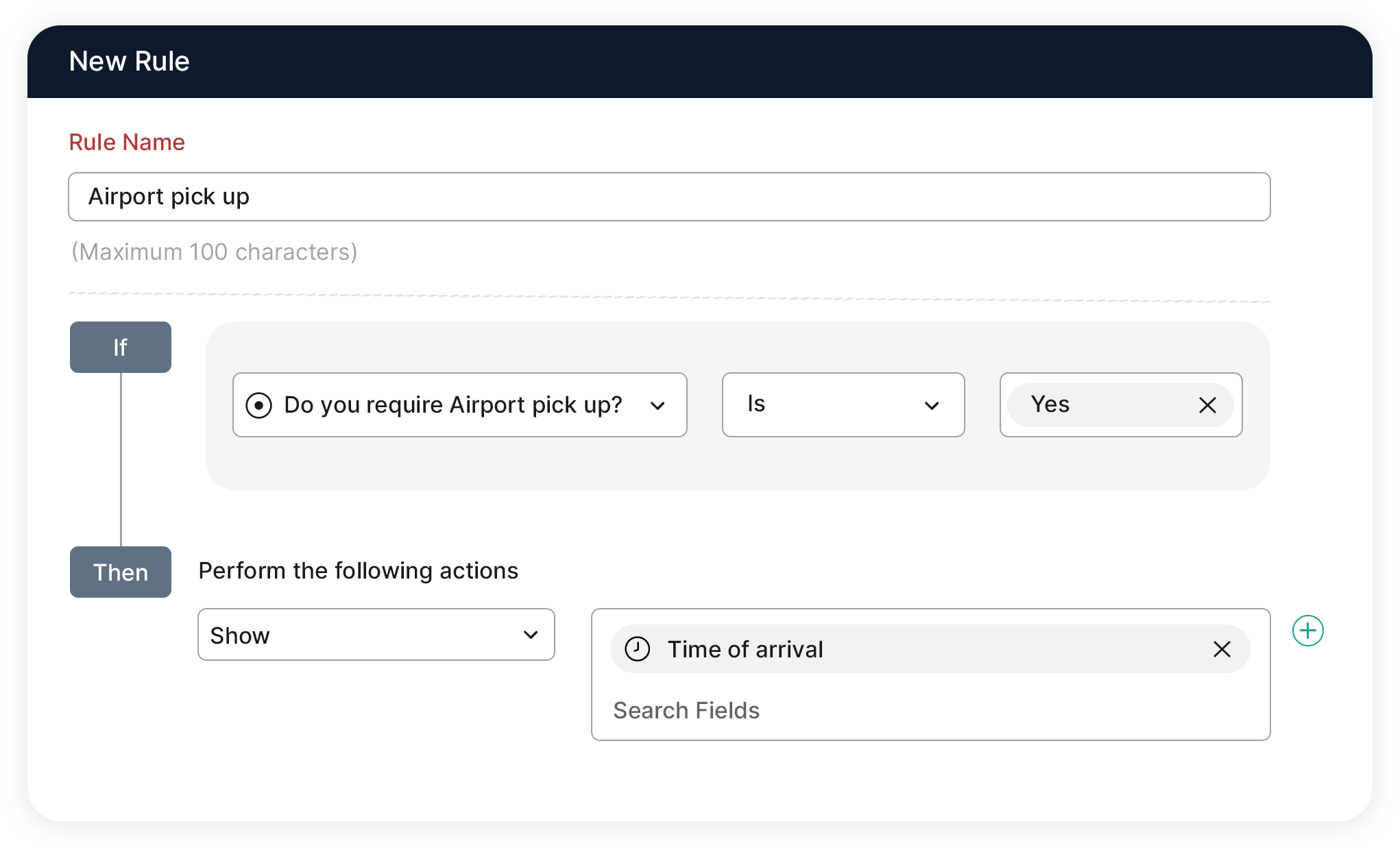Click the chevron on the Airport question selector
Image resolution: width=1400 pixels, height=850 pixels.
[657, 405]
